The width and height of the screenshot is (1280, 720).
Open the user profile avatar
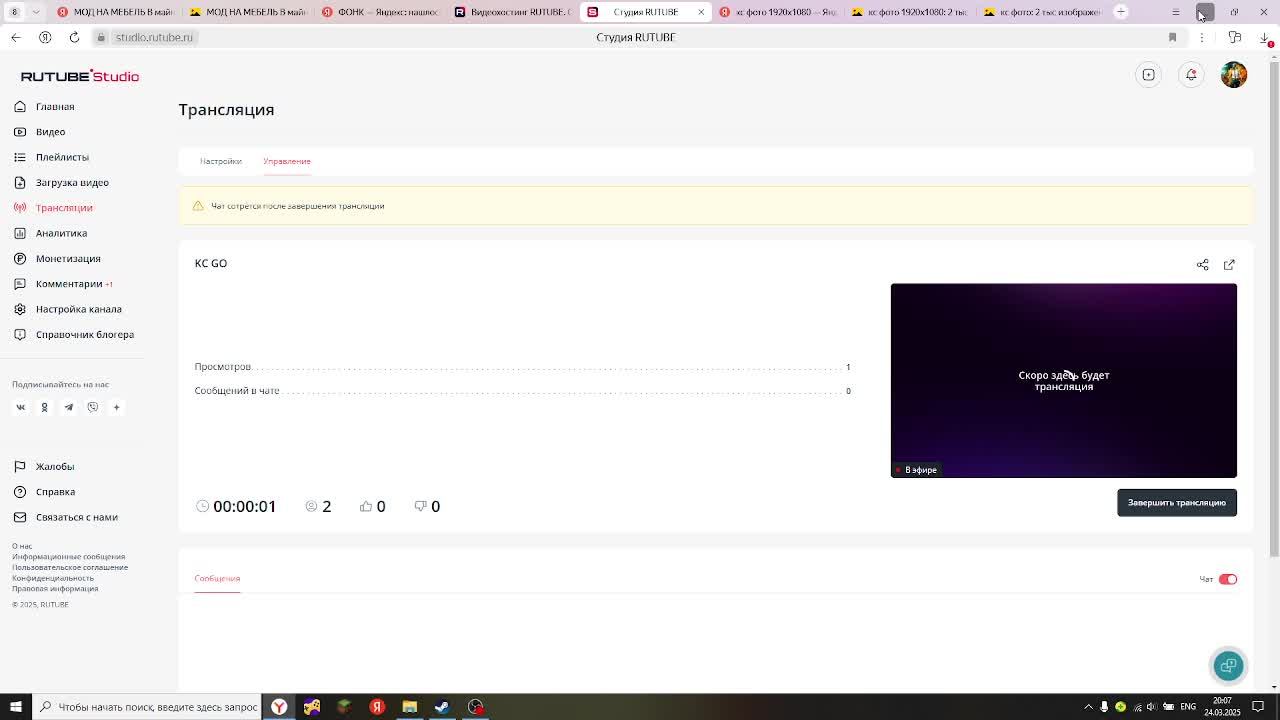(1234, 75)
